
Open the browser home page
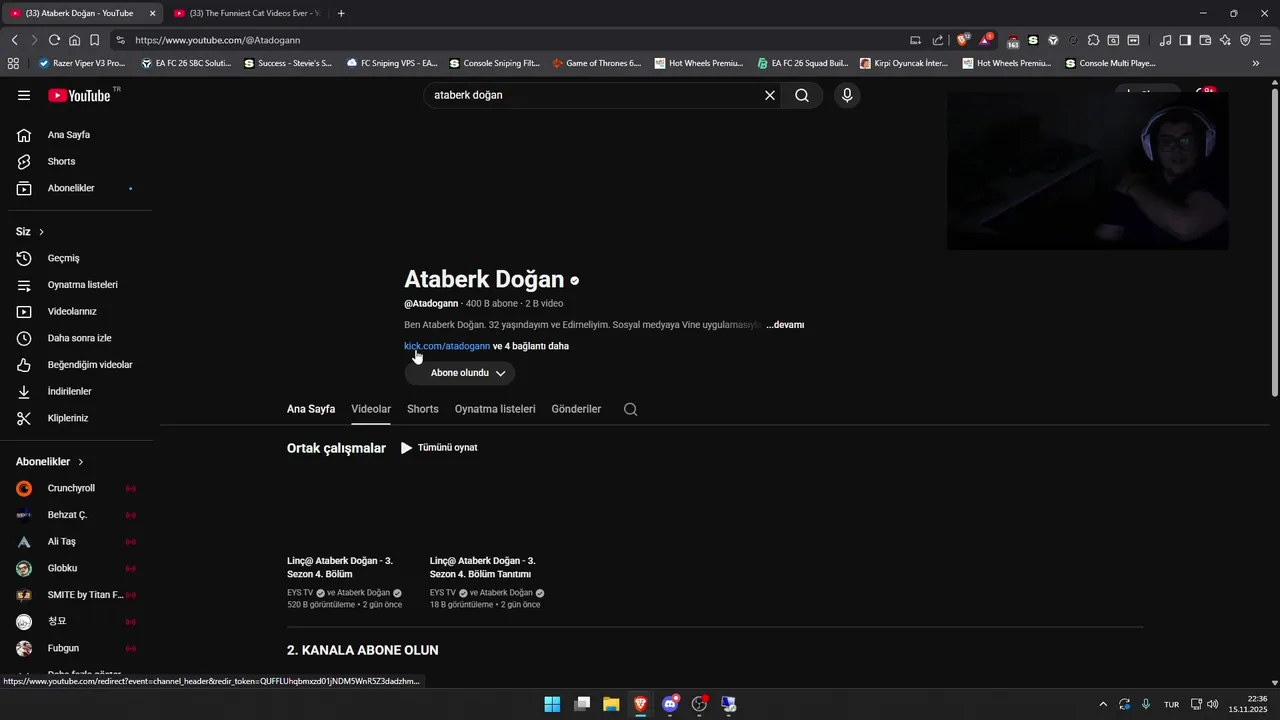[74, 40]
